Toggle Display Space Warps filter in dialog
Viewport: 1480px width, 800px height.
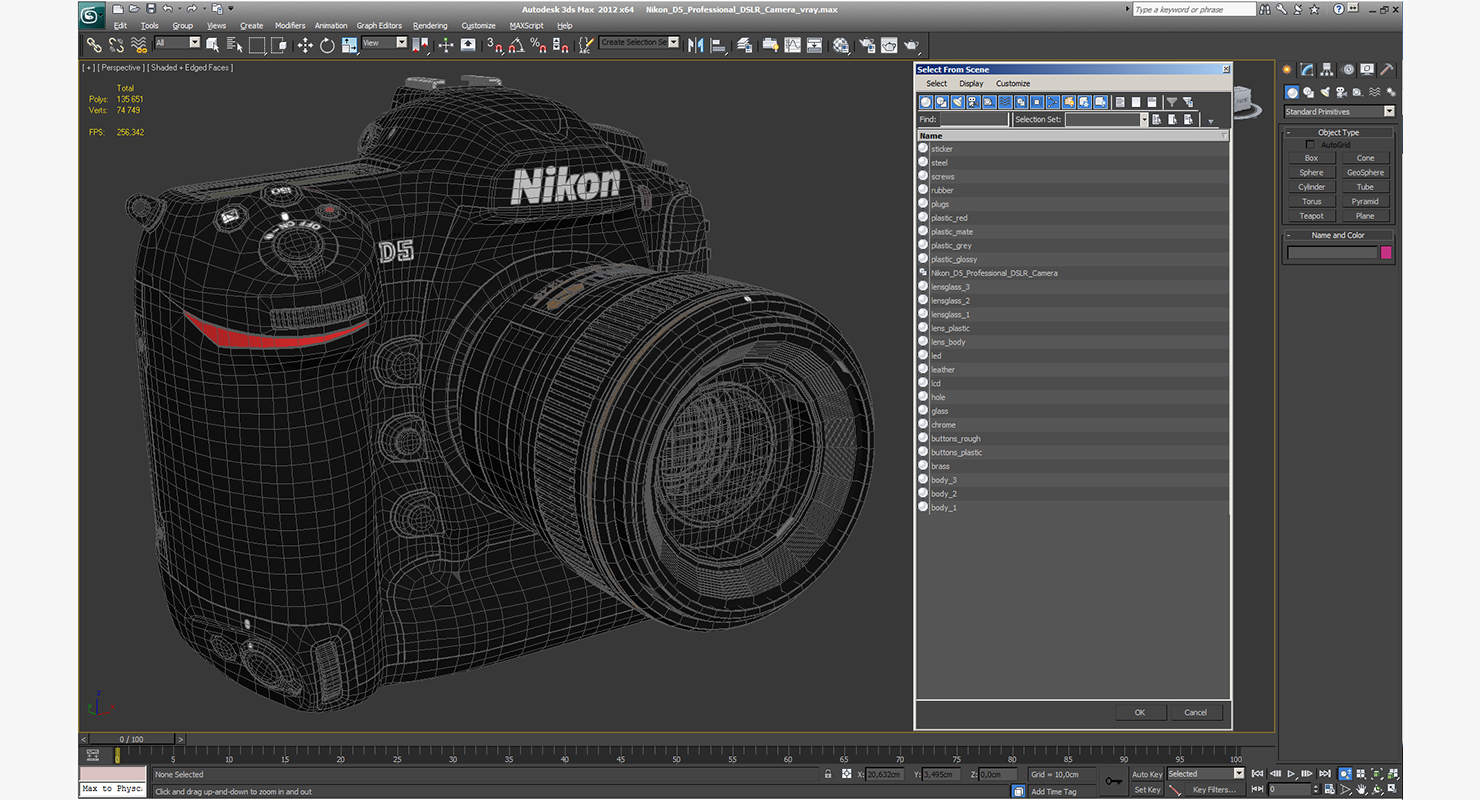1005,102
